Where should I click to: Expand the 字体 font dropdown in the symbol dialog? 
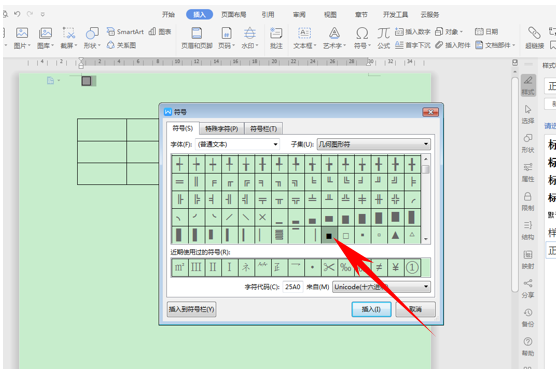click(x=275, y=144)
